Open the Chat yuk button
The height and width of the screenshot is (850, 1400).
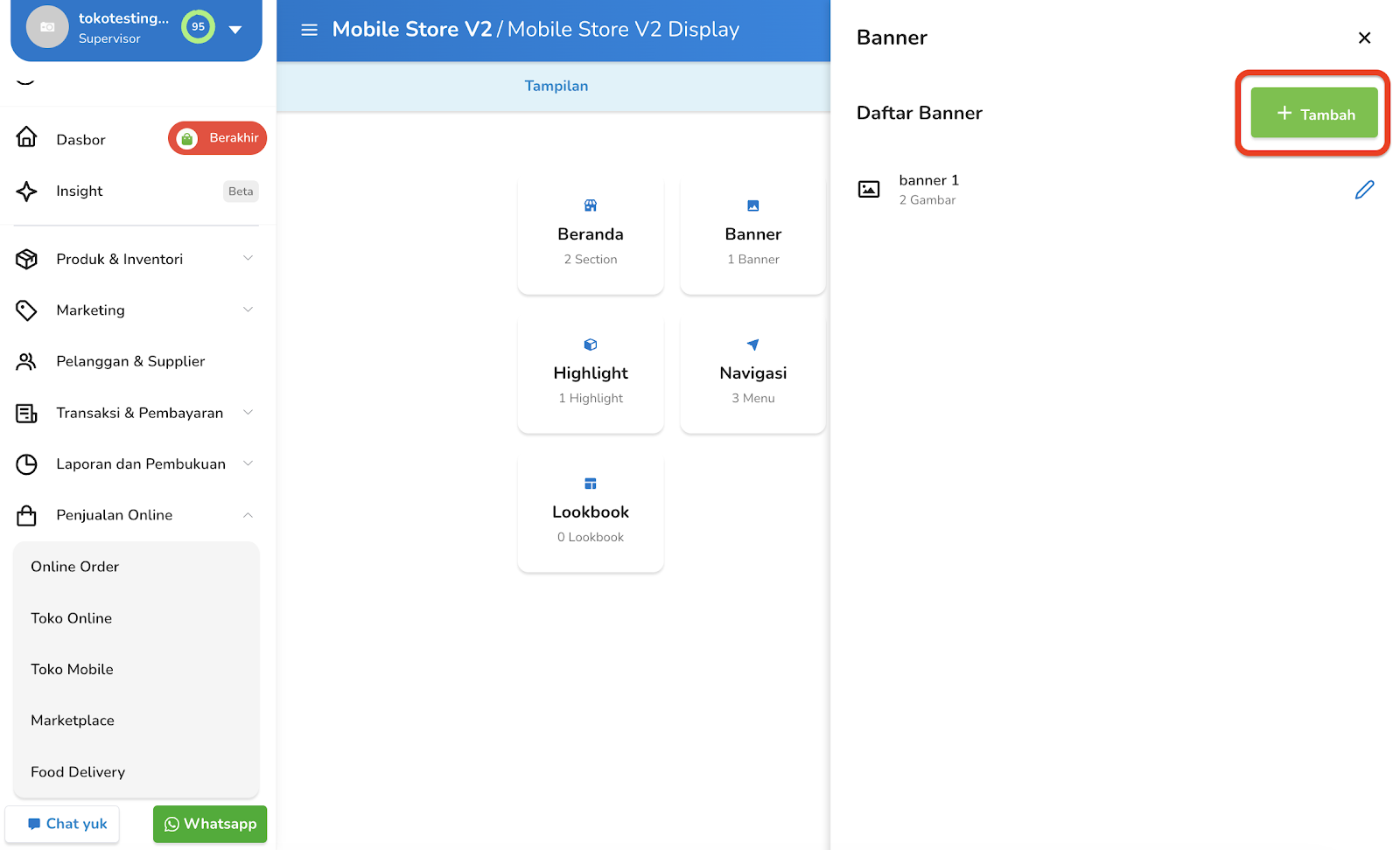point(62,824)
